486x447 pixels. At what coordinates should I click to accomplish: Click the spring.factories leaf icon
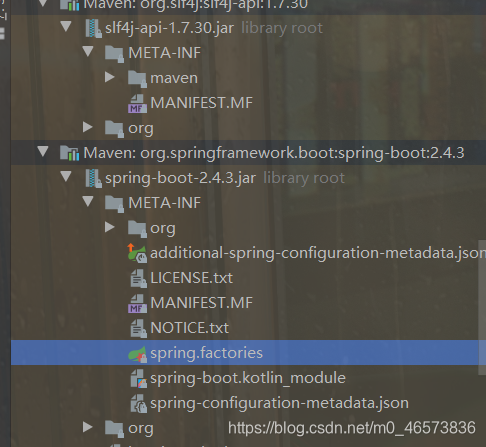137,354
